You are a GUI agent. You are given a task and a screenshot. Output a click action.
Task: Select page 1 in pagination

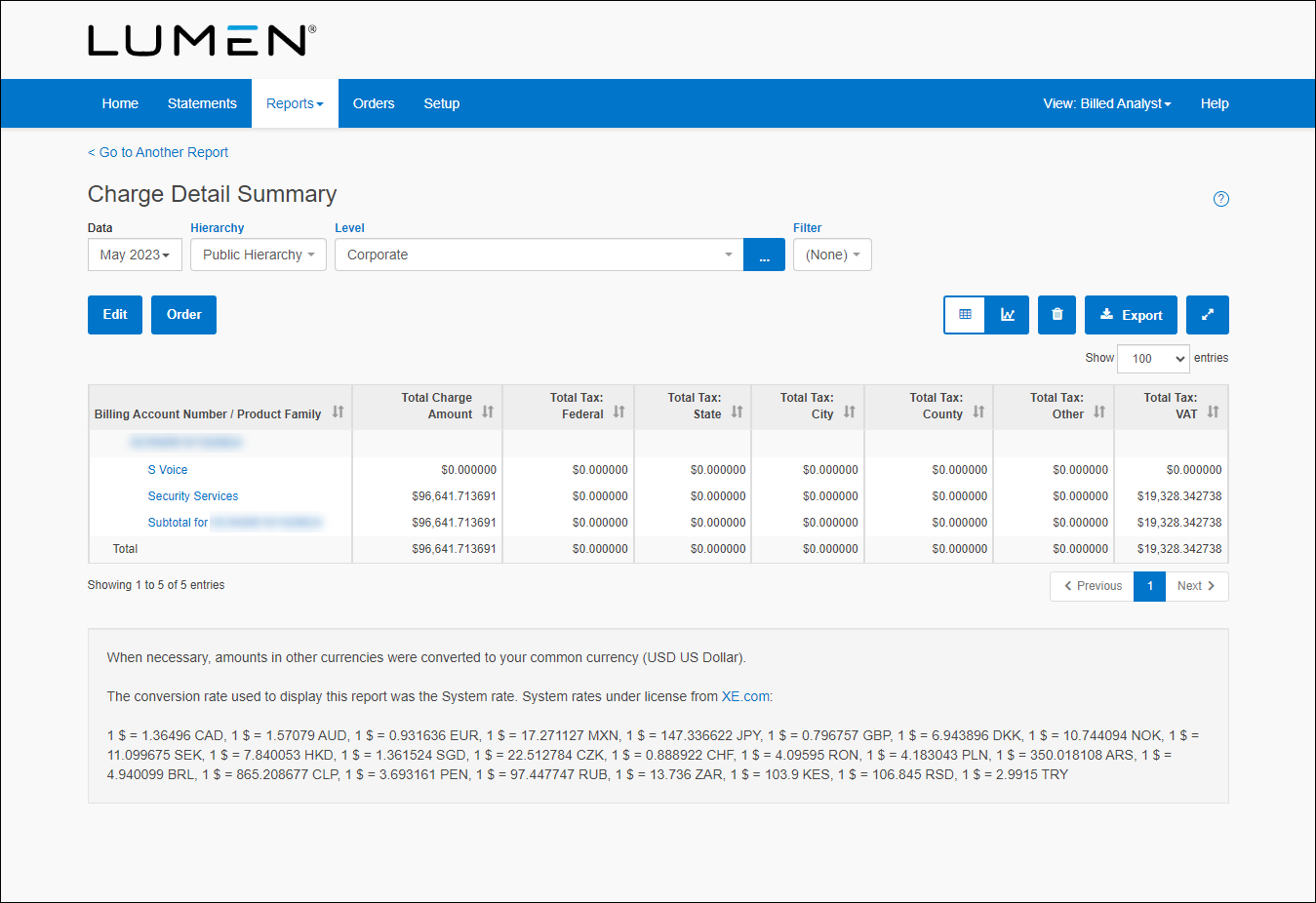tap(1150, 586)
